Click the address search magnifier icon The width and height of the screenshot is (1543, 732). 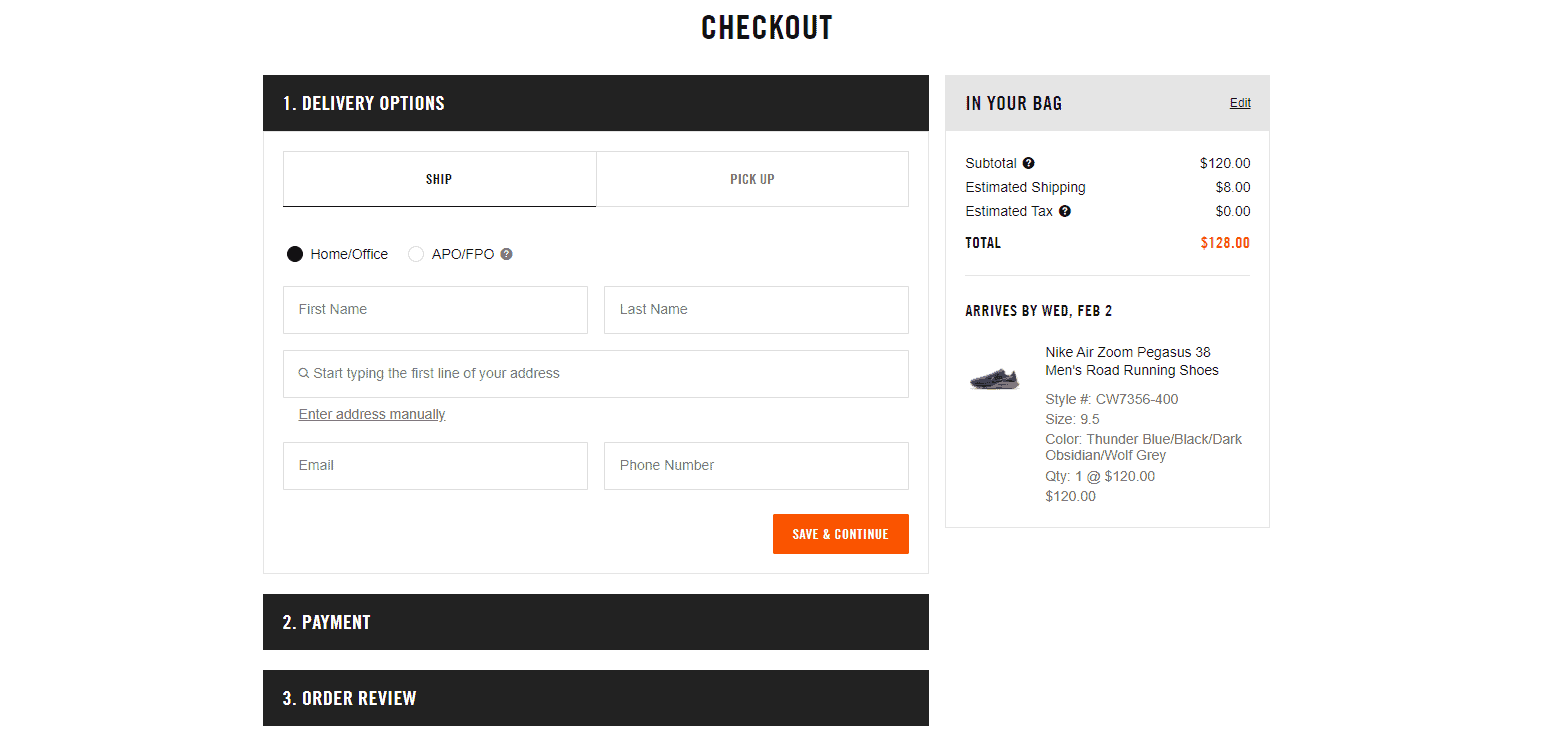[x=303, y=373]
